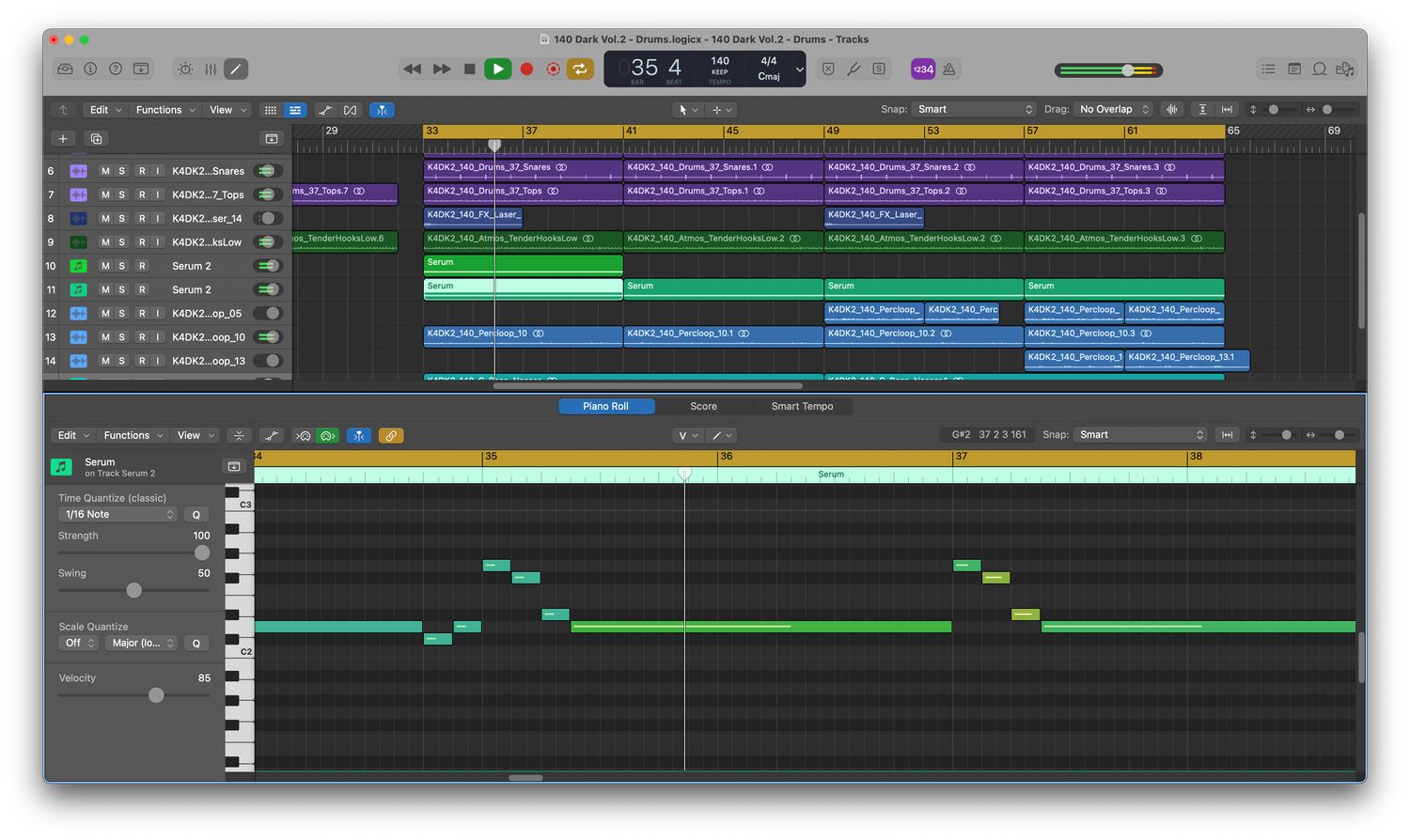Toggle the purple count-in button

click(x=923, y=69)
